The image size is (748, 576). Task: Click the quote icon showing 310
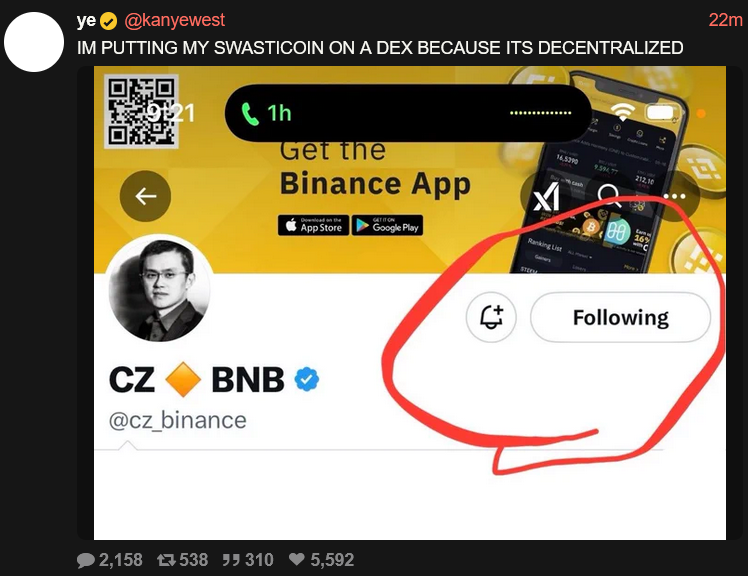click(x=229, y=560)
